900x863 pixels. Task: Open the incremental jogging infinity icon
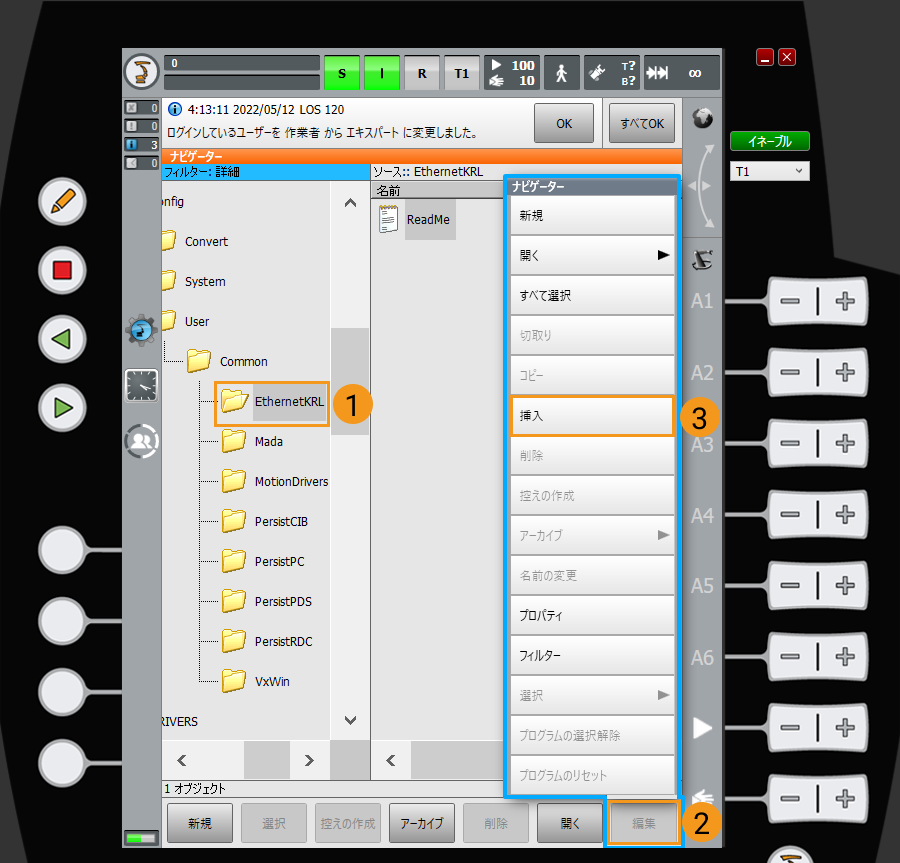681,73
